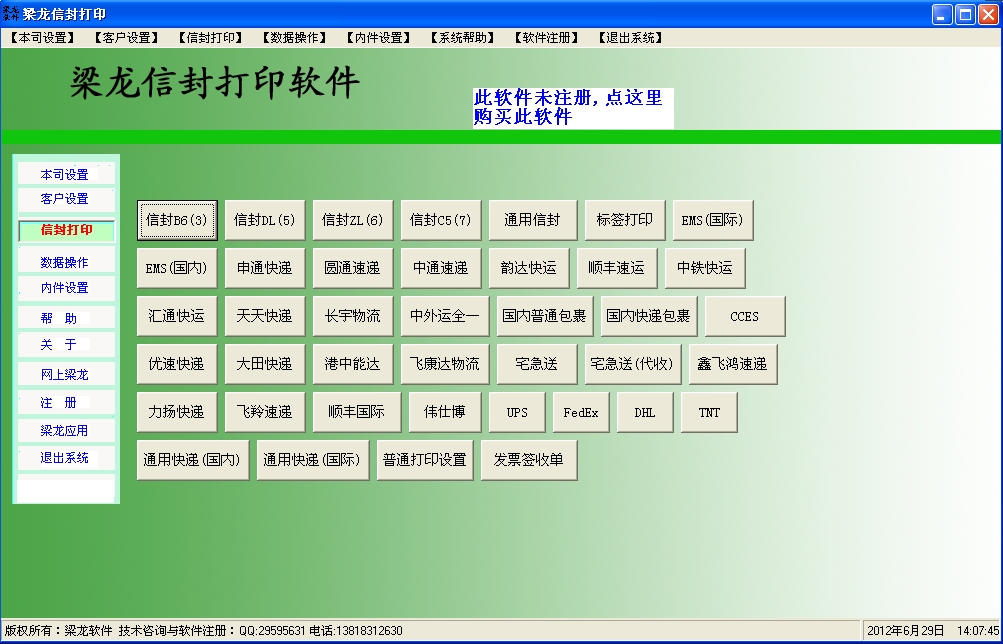Select 信封打印 in the sidebar

click(x=66, y=230)
